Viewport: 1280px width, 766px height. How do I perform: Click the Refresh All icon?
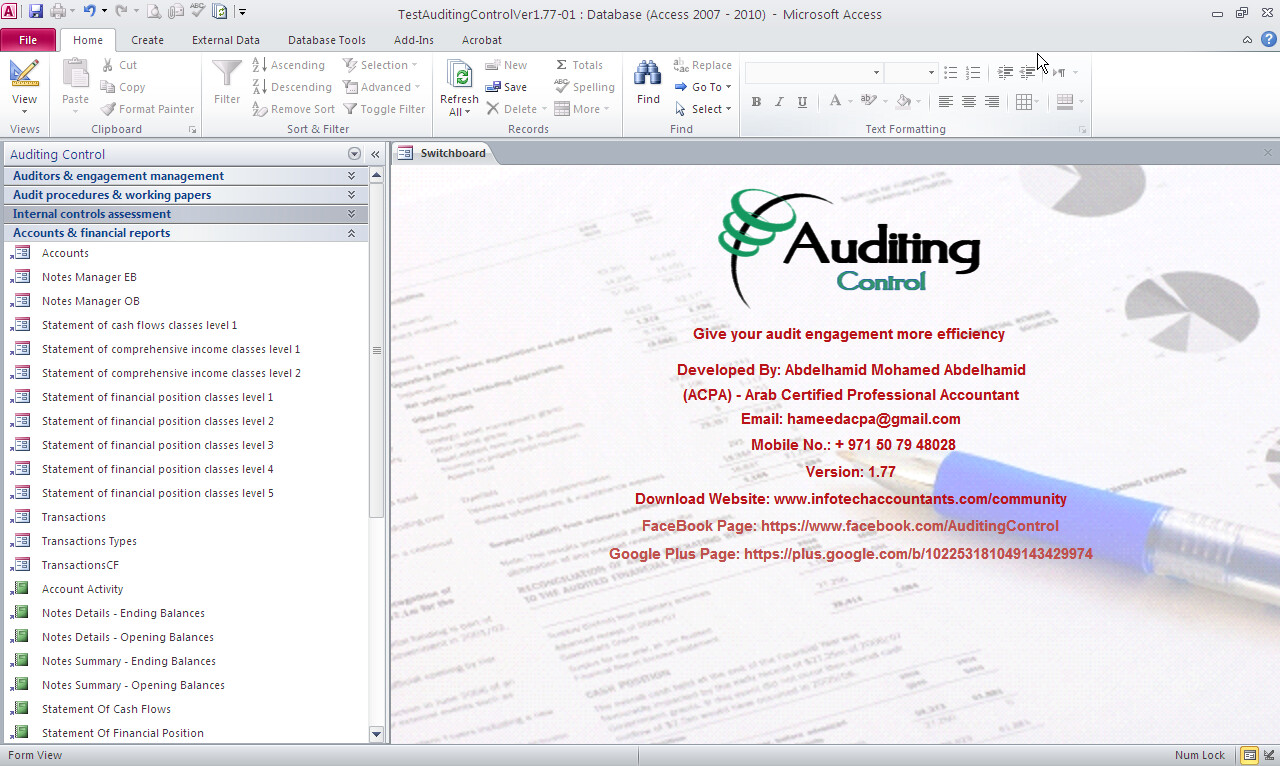point(459,76)
